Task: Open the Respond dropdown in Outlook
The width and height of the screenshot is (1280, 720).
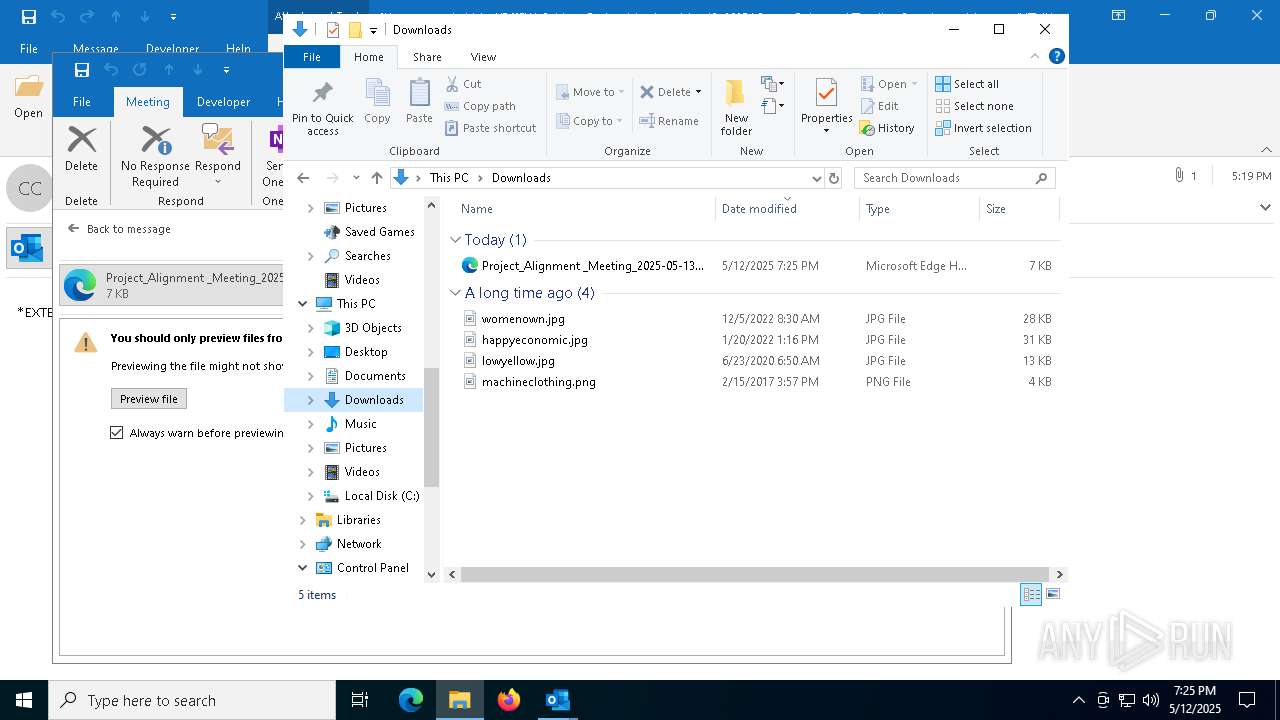Action: tap(217, 182)
